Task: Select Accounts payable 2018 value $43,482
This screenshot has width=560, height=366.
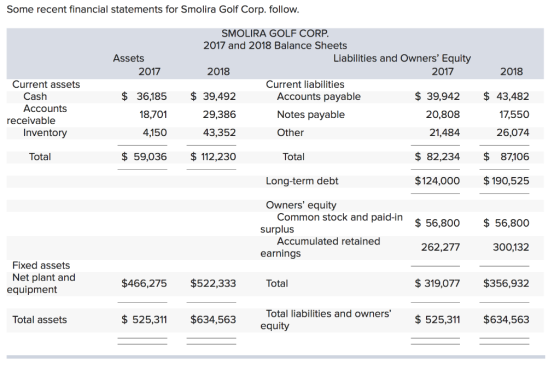Action: click(x=506, y=96)
